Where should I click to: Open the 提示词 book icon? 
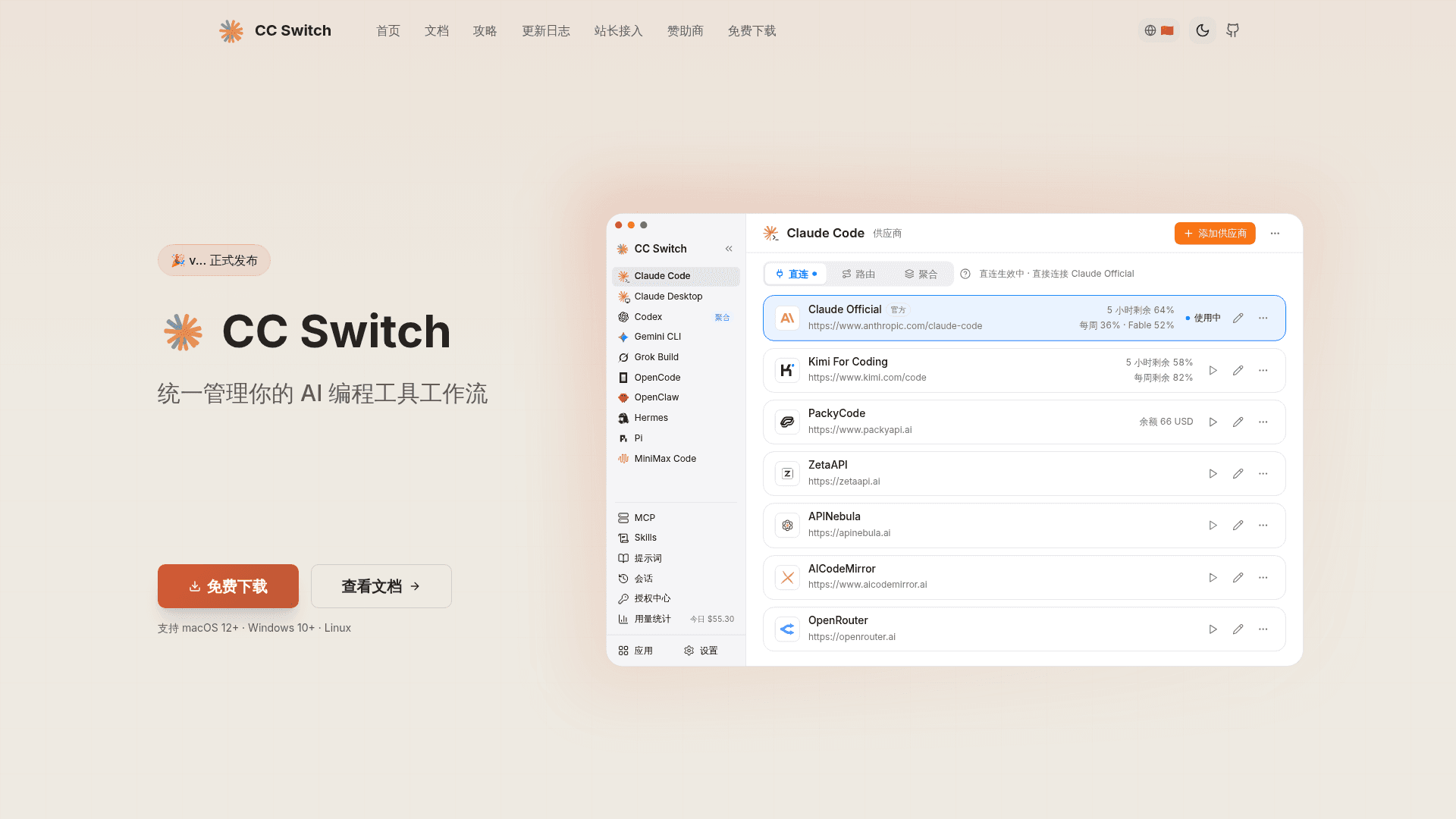point(623,558)
